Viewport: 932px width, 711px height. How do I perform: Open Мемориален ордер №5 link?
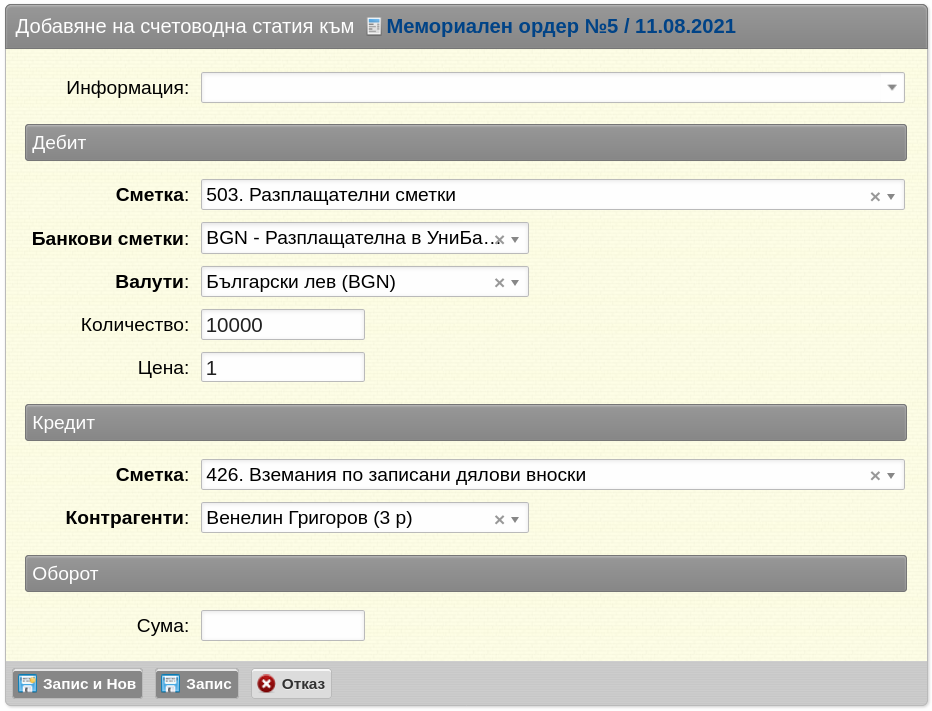[561, 26]
